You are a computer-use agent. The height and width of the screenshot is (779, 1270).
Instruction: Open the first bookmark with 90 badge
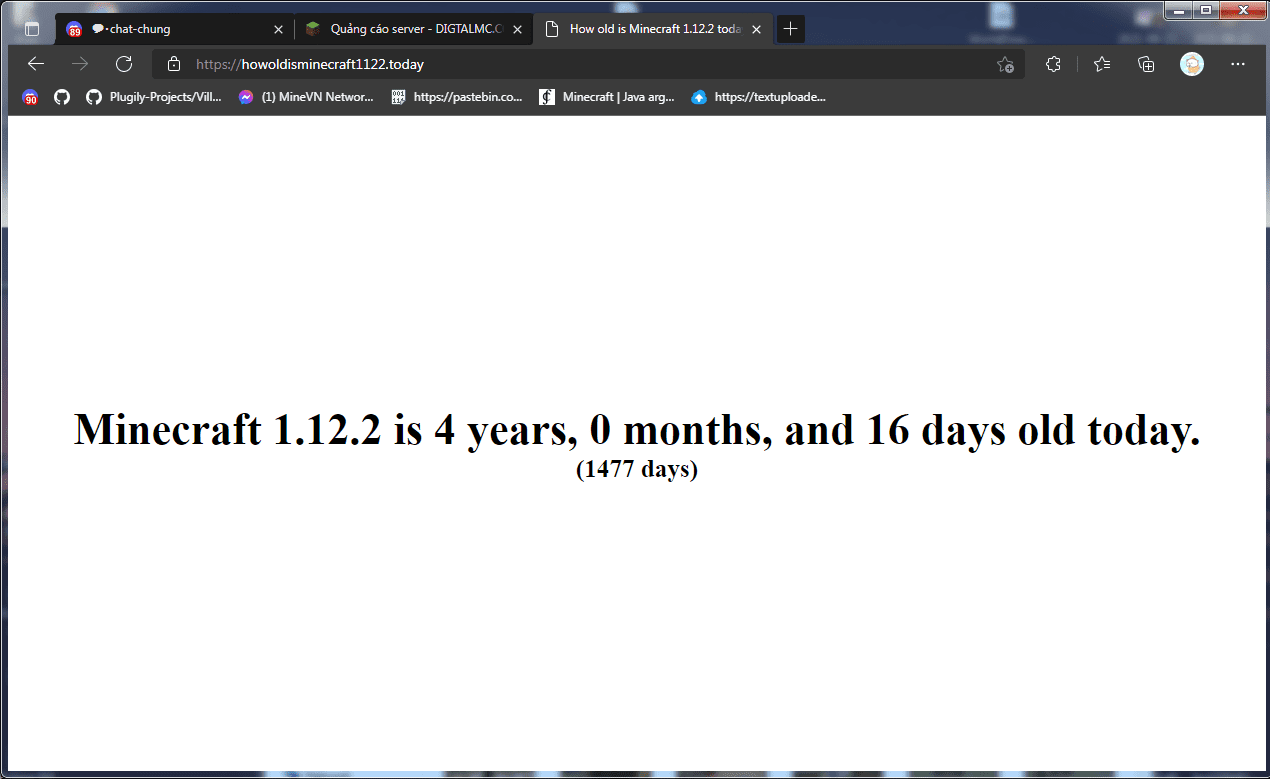(31, 97)
